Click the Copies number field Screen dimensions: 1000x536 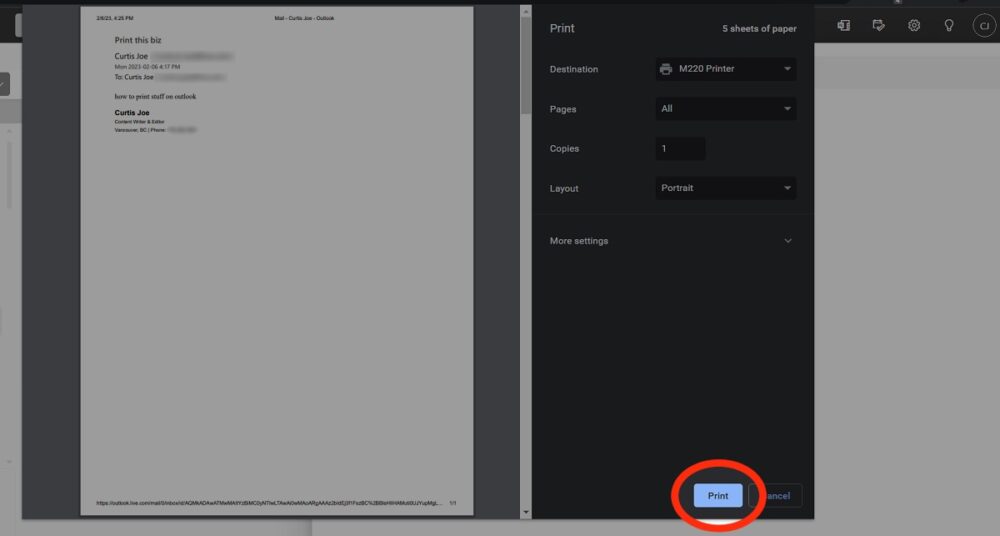tap(680, 149)
